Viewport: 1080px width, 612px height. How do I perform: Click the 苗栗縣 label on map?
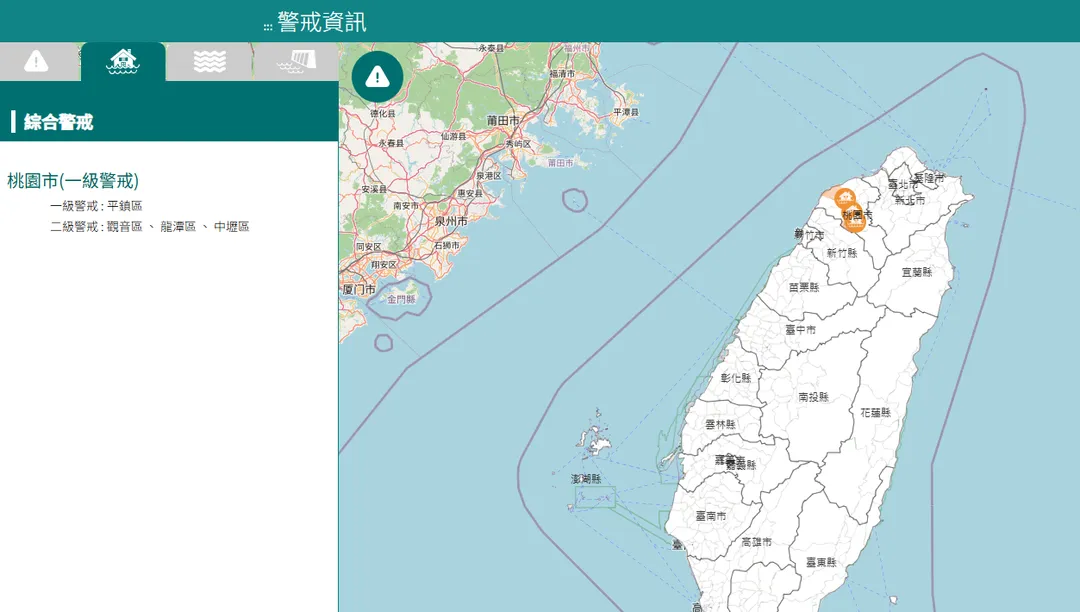(804, 287)
